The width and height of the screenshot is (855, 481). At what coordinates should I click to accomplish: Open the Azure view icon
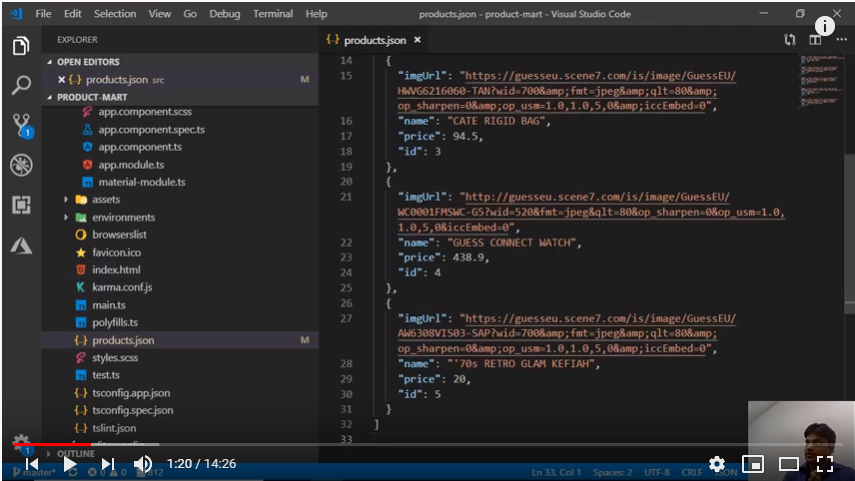[21, 245]
